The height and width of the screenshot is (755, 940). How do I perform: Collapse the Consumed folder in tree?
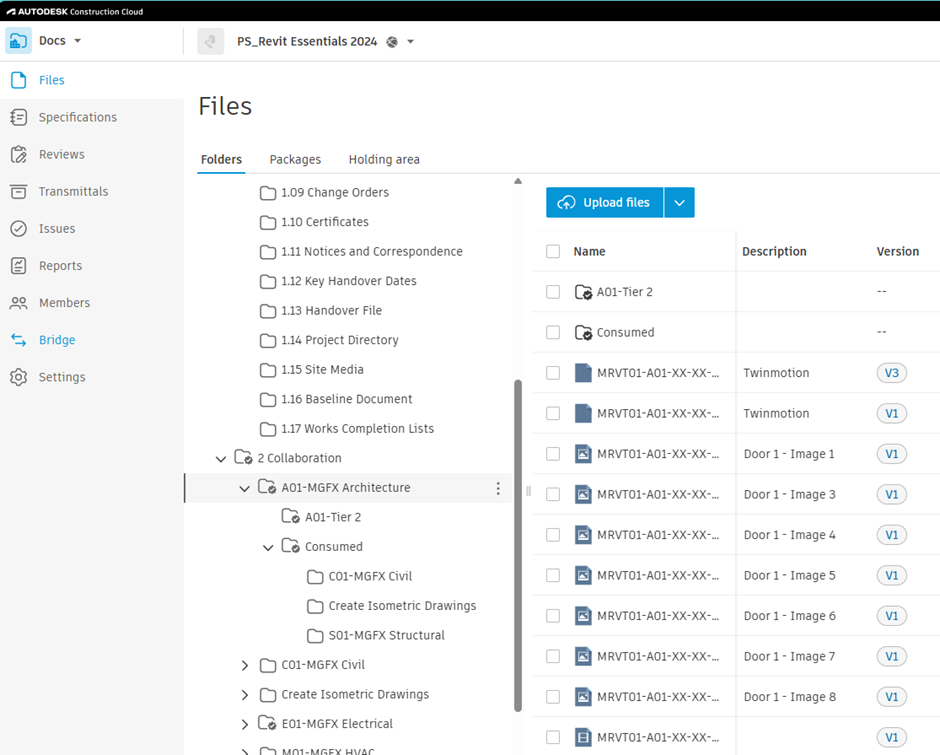coord(268,548)
